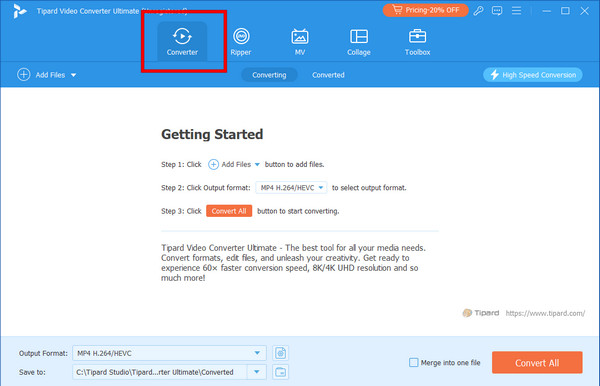Viewport: 600px width, 386px height.
Task: Select the Converting tab
Action: point(269,75)
